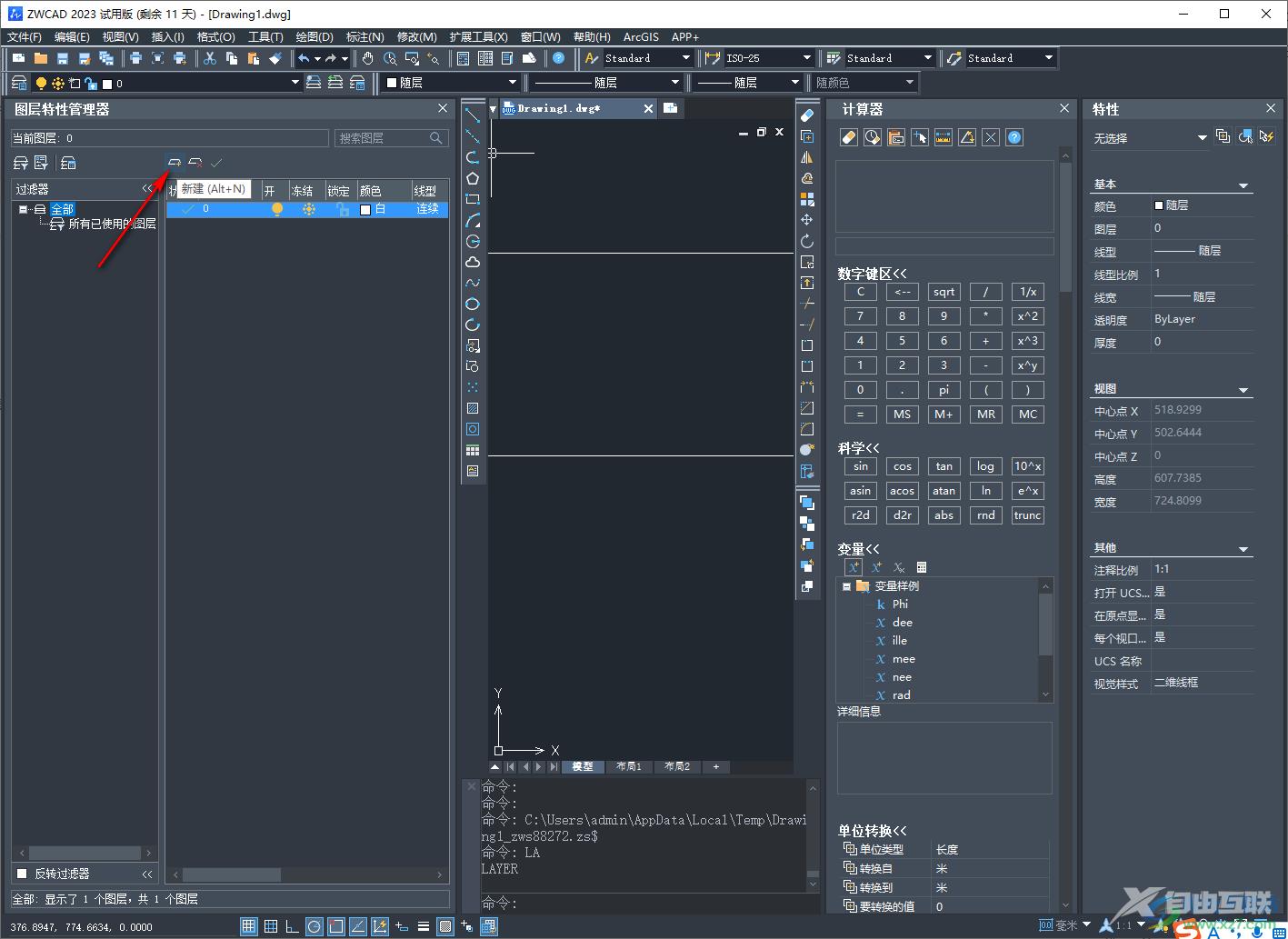The width and height of the screenshot is (1288, 939).
Task: Click the Undo arrow button
Action: [304, 58]
